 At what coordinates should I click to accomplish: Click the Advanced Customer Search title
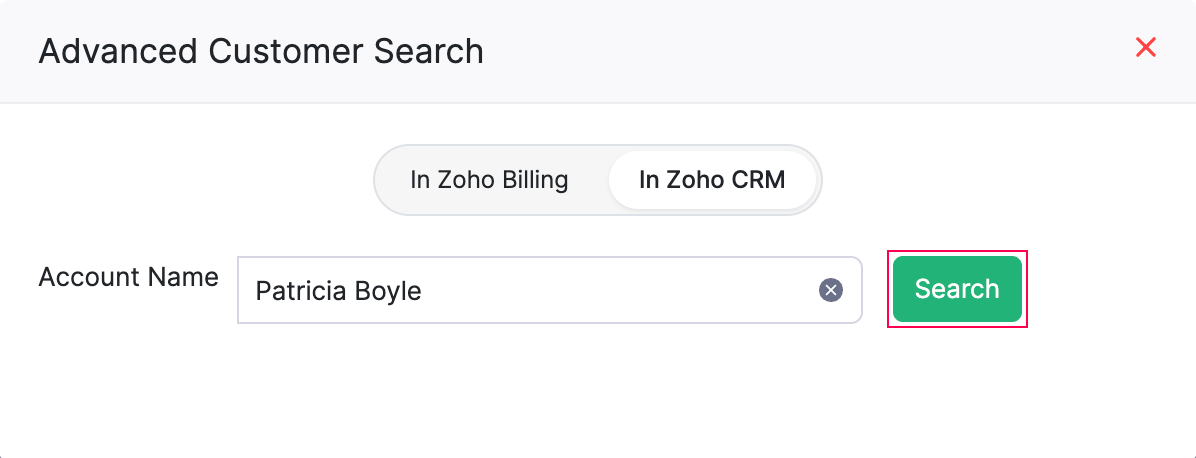point(261,50)
